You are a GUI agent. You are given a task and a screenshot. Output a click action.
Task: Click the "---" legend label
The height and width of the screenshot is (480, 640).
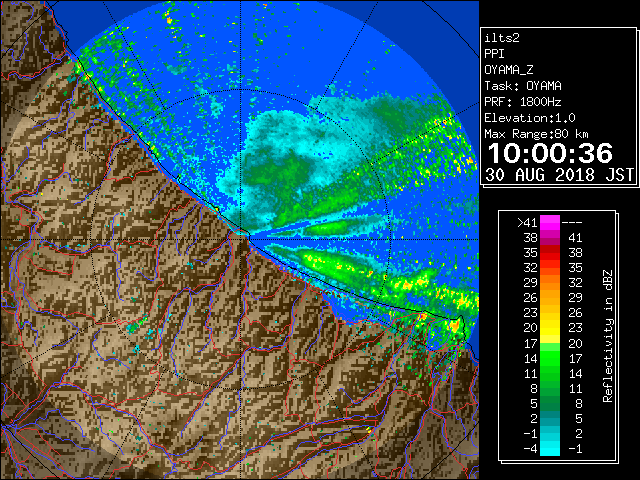click(572, 223)
